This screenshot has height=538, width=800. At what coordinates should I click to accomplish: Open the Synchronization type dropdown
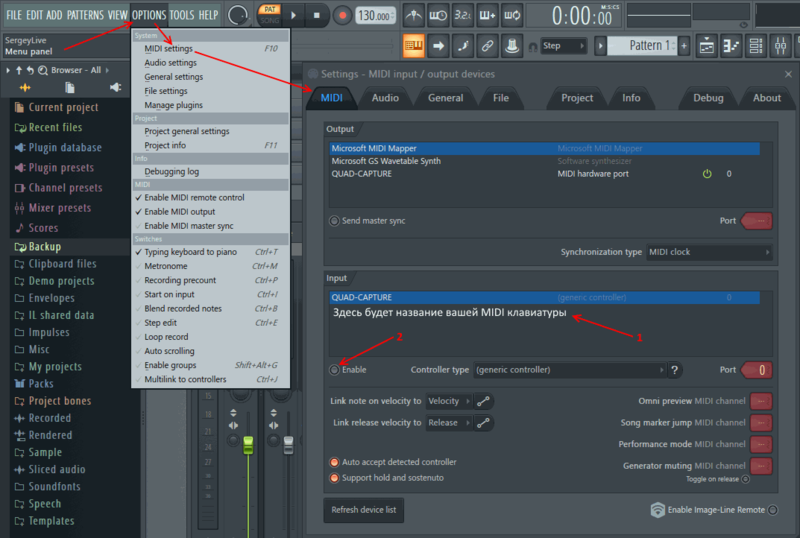click(709, 252)
